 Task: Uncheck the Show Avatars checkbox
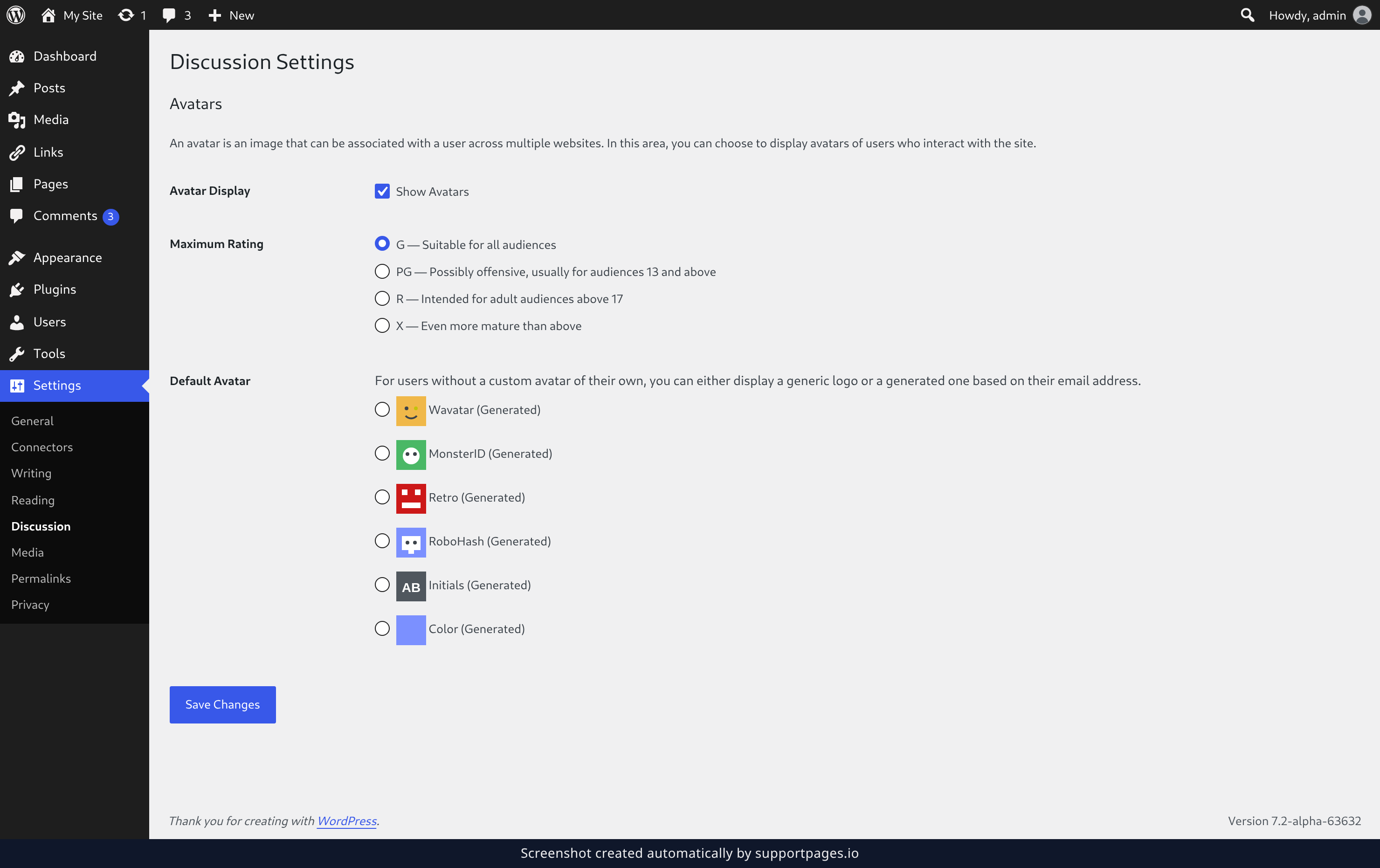pyautogui.click(x=382, y=192)
